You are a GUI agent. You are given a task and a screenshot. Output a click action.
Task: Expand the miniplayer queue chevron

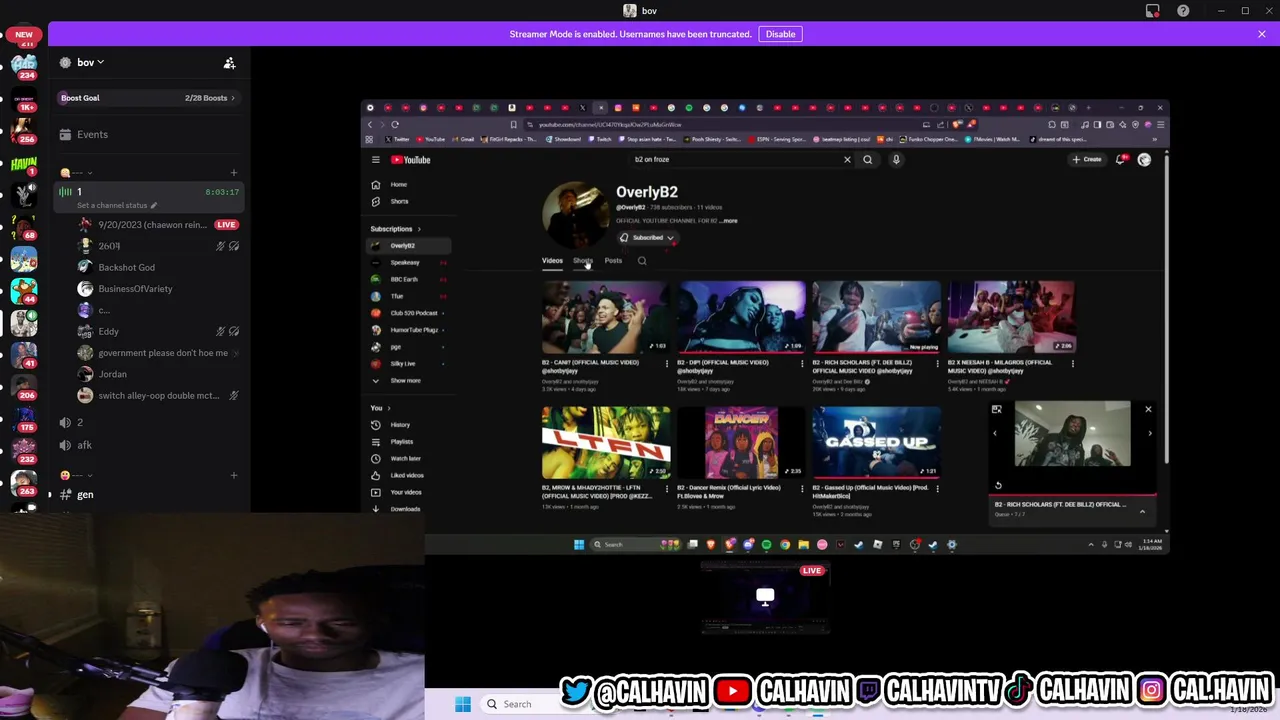pyautogui.click(x=1142, y=511)
